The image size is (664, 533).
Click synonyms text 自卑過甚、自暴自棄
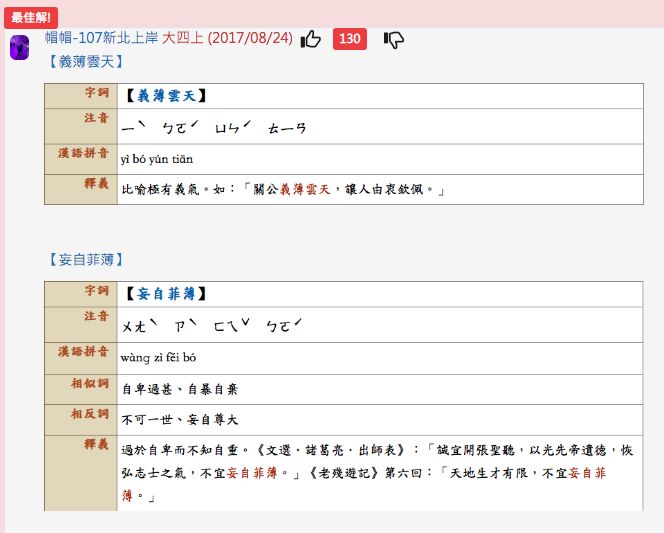[180, 389]
